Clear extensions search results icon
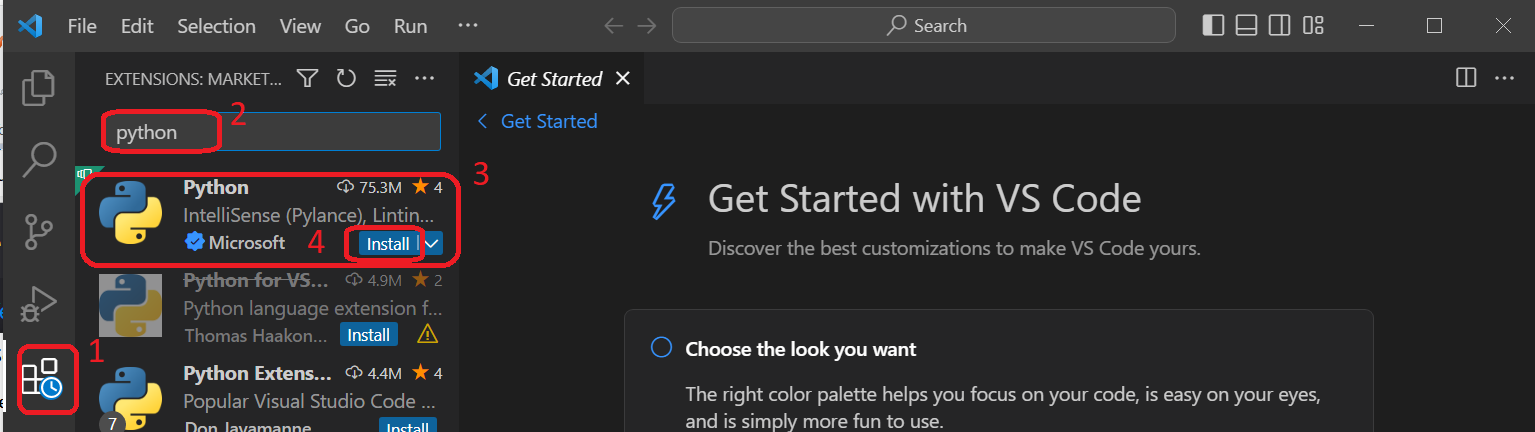This screenshot has height=432, width=1535. 385,78
